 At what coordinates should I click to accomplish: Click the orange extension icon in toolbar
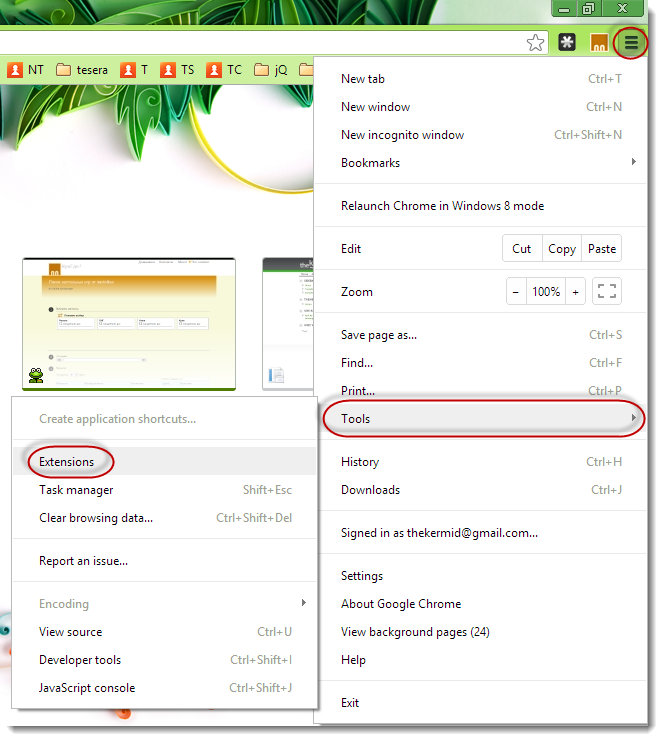[x=599, y=43]
